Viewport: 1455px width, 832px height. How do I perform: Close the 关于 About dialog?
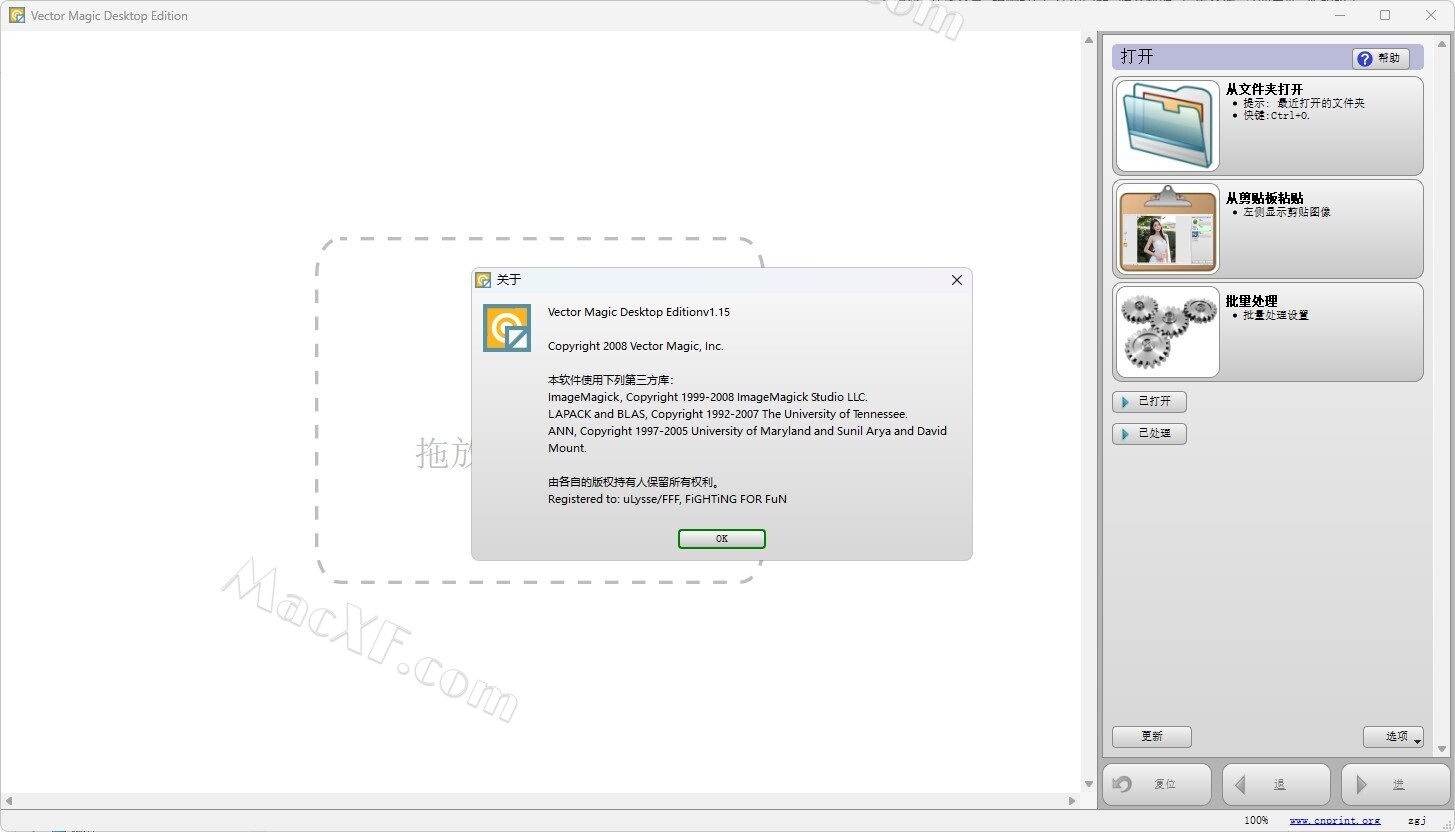tap(957, 280)
